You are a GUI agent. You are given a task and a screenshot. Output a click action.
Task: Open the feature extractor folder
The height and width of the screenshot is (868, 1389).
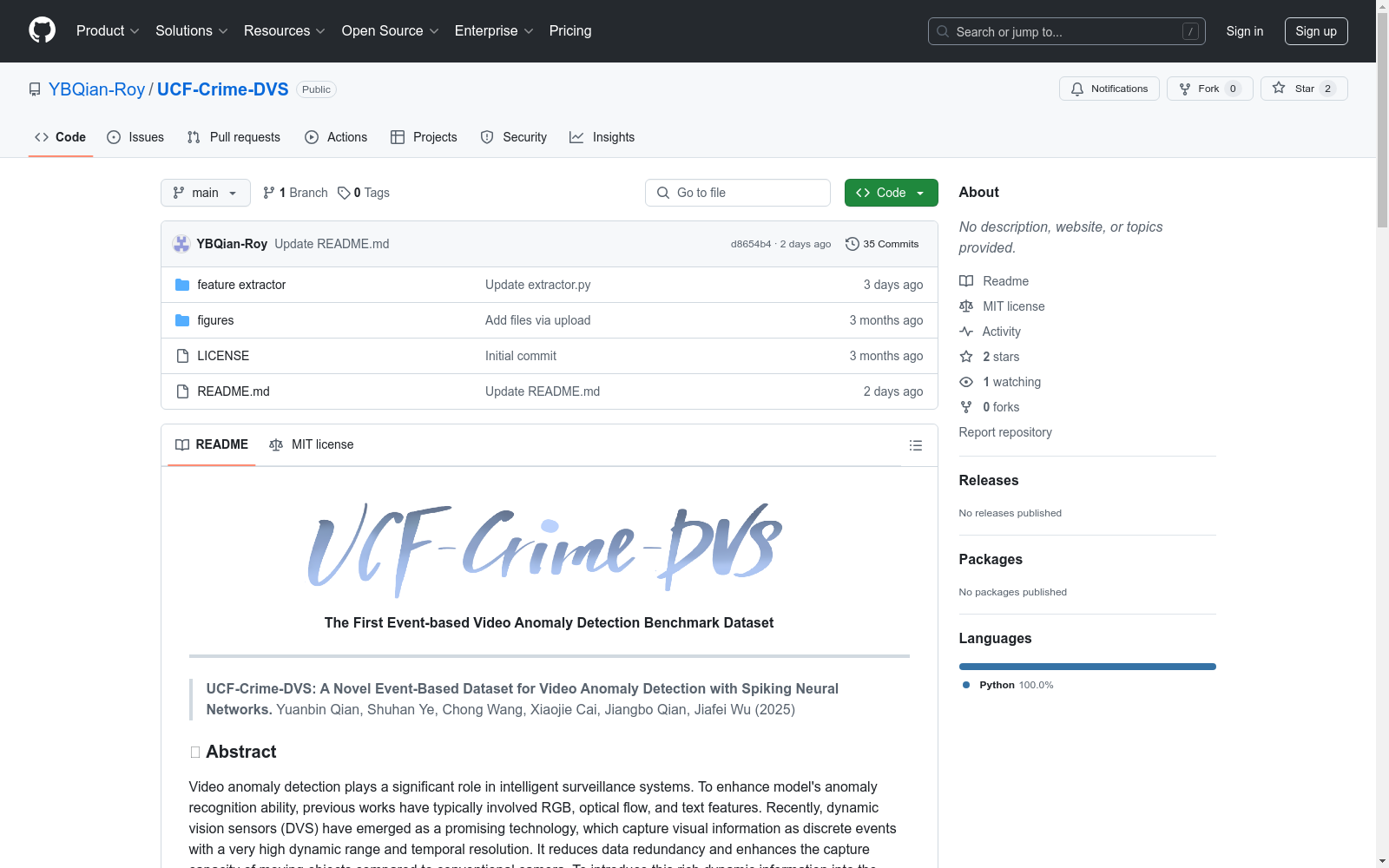click(x=241, y=285)
